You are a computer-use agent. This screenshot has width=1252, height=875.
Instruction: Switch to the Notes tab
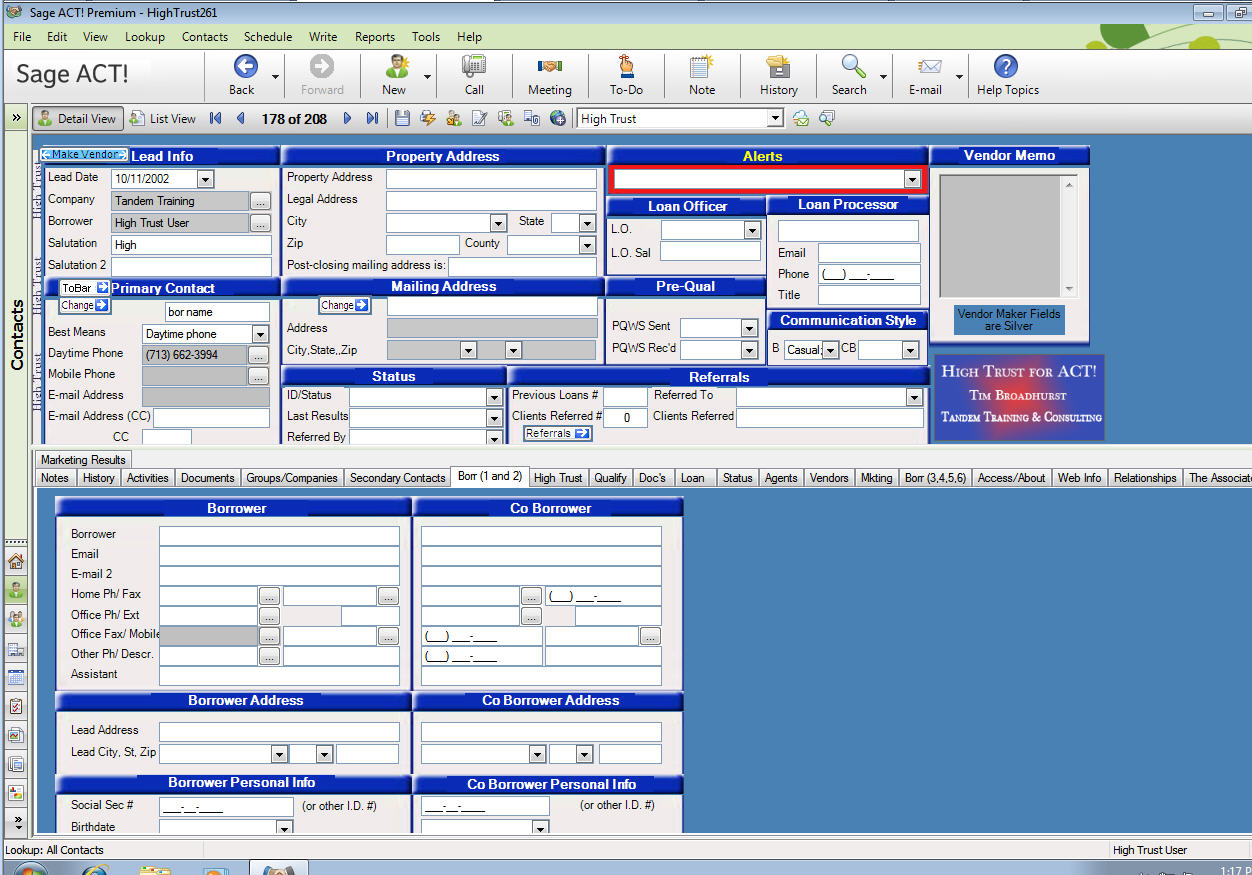[x=55, y=478]
